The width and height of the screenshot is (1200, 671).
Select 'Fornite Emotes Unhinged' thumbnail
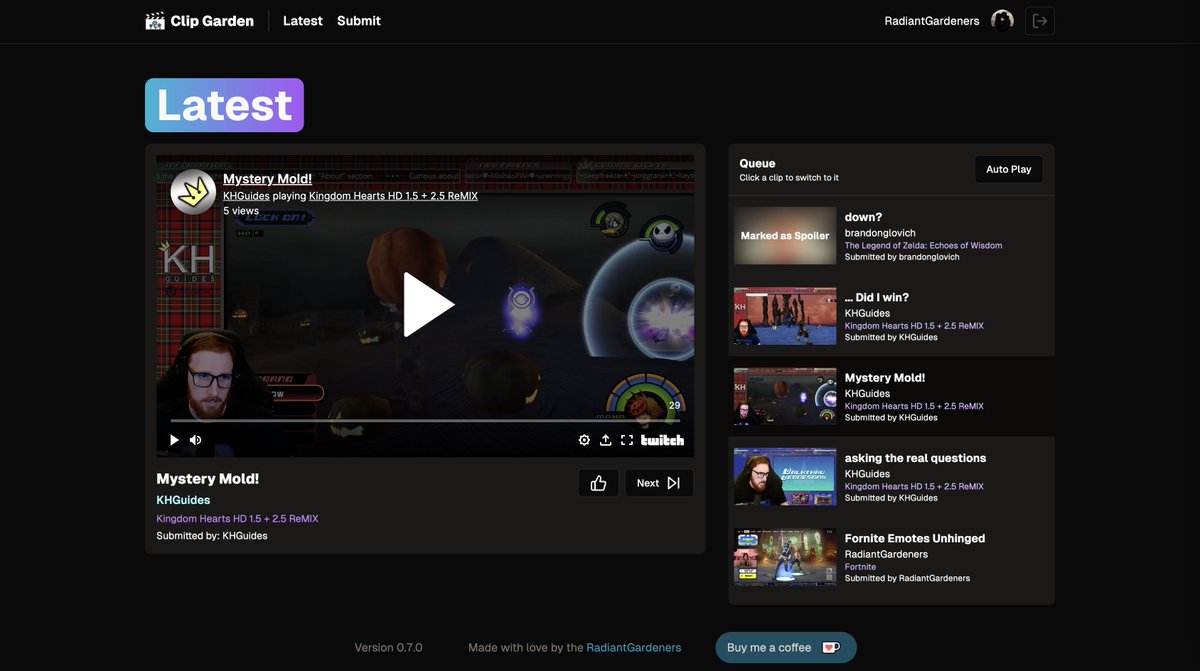pyautogui.click(x=785, y=557)
